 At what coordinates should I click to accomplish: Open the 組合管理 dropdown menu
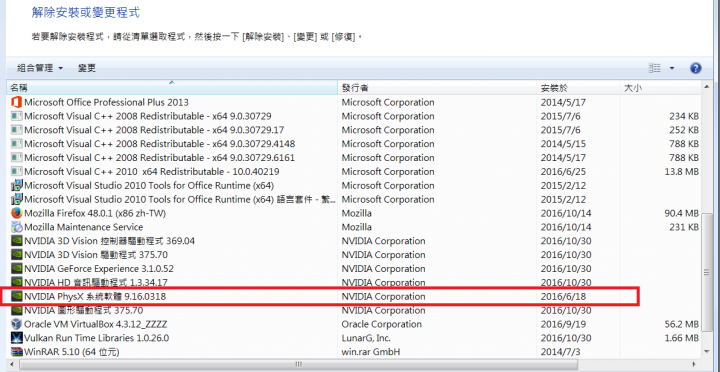(39, 68)
